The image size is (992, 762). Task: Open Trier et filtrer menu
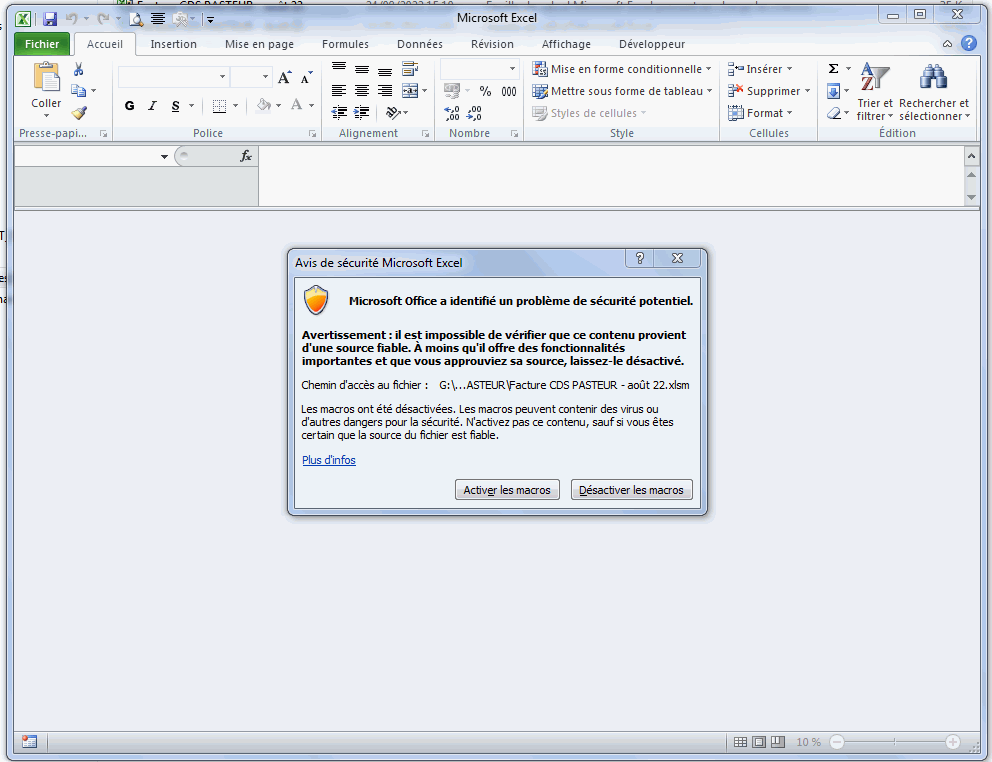875,92
